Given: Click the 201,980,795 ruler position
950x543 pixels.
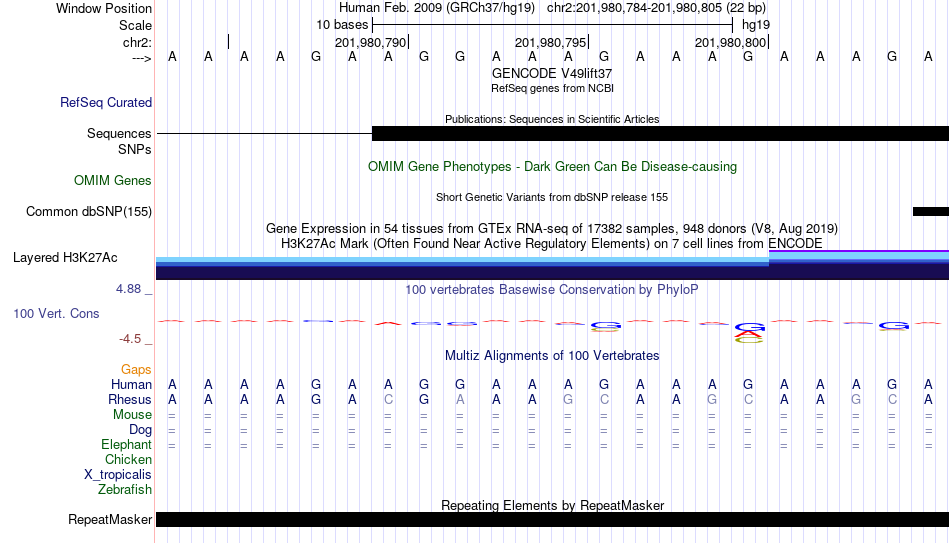Looking at the screenshot, I should click(x=550, y=42).
